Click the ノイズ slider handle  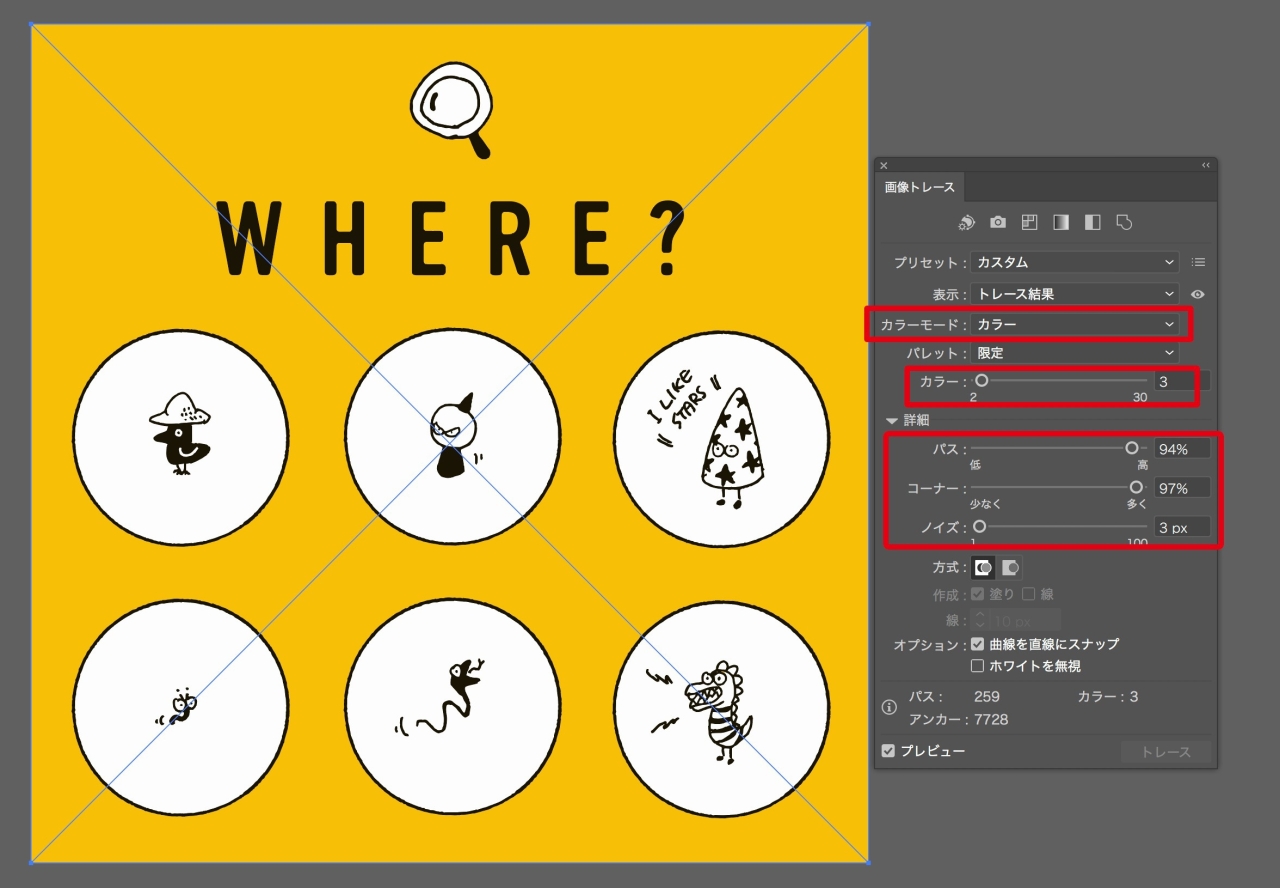[980, 526]
